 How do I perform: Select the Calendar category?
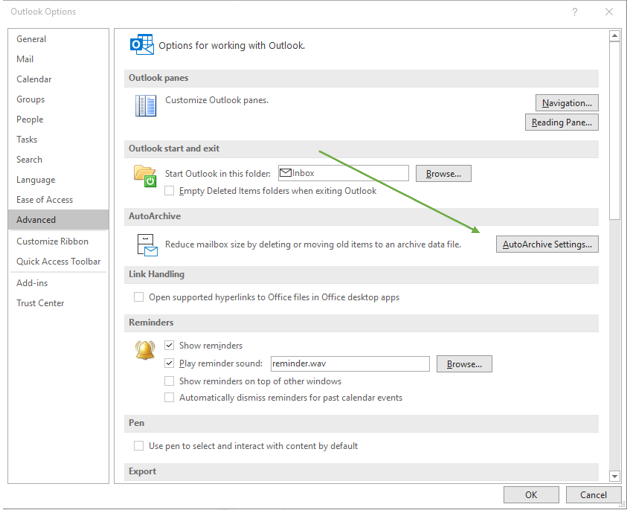click(x=58, y=79)
